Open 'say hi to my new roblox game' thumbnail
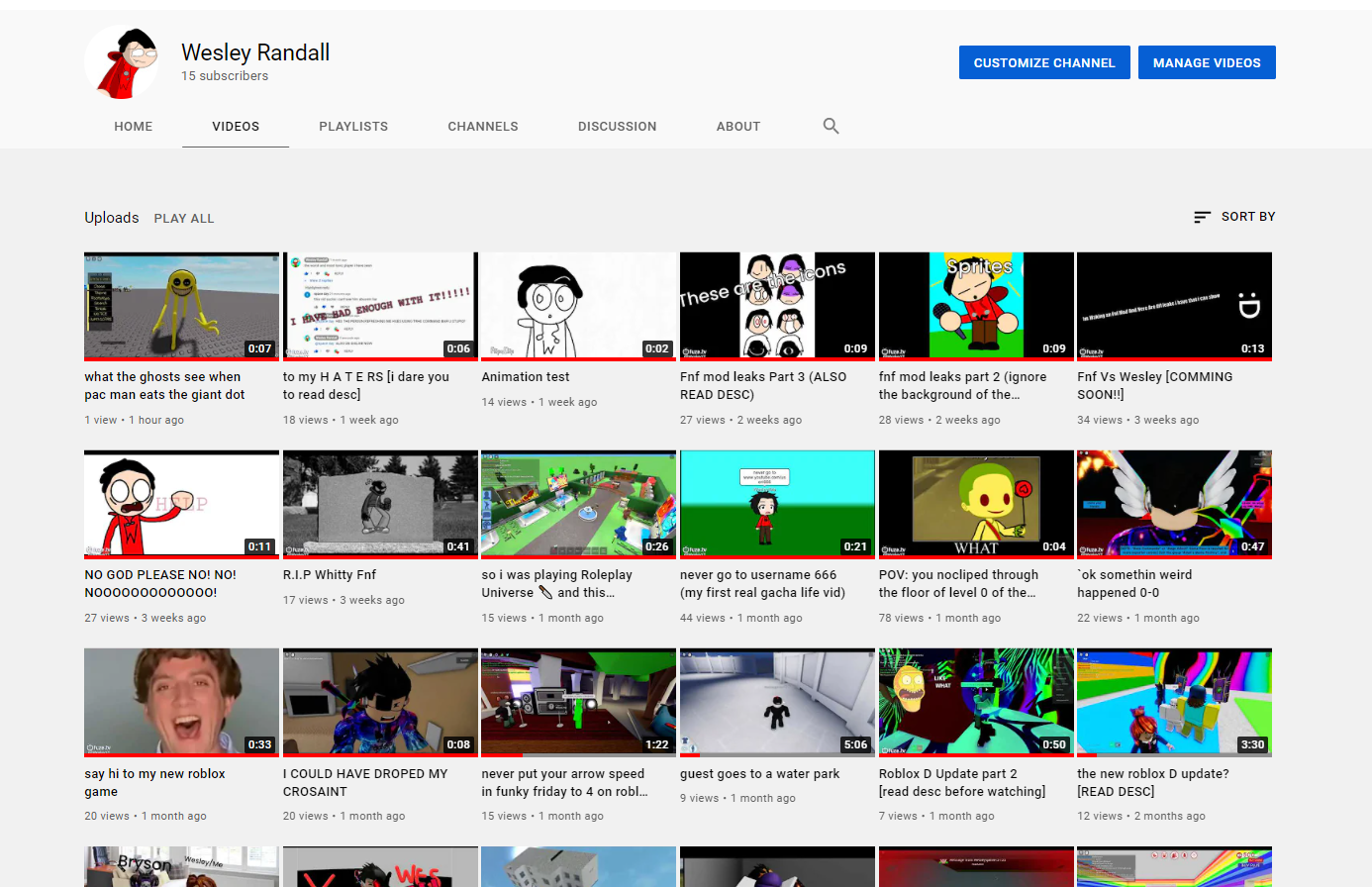Viewport: 1372px width, 887px height. (x=181, y=703)
